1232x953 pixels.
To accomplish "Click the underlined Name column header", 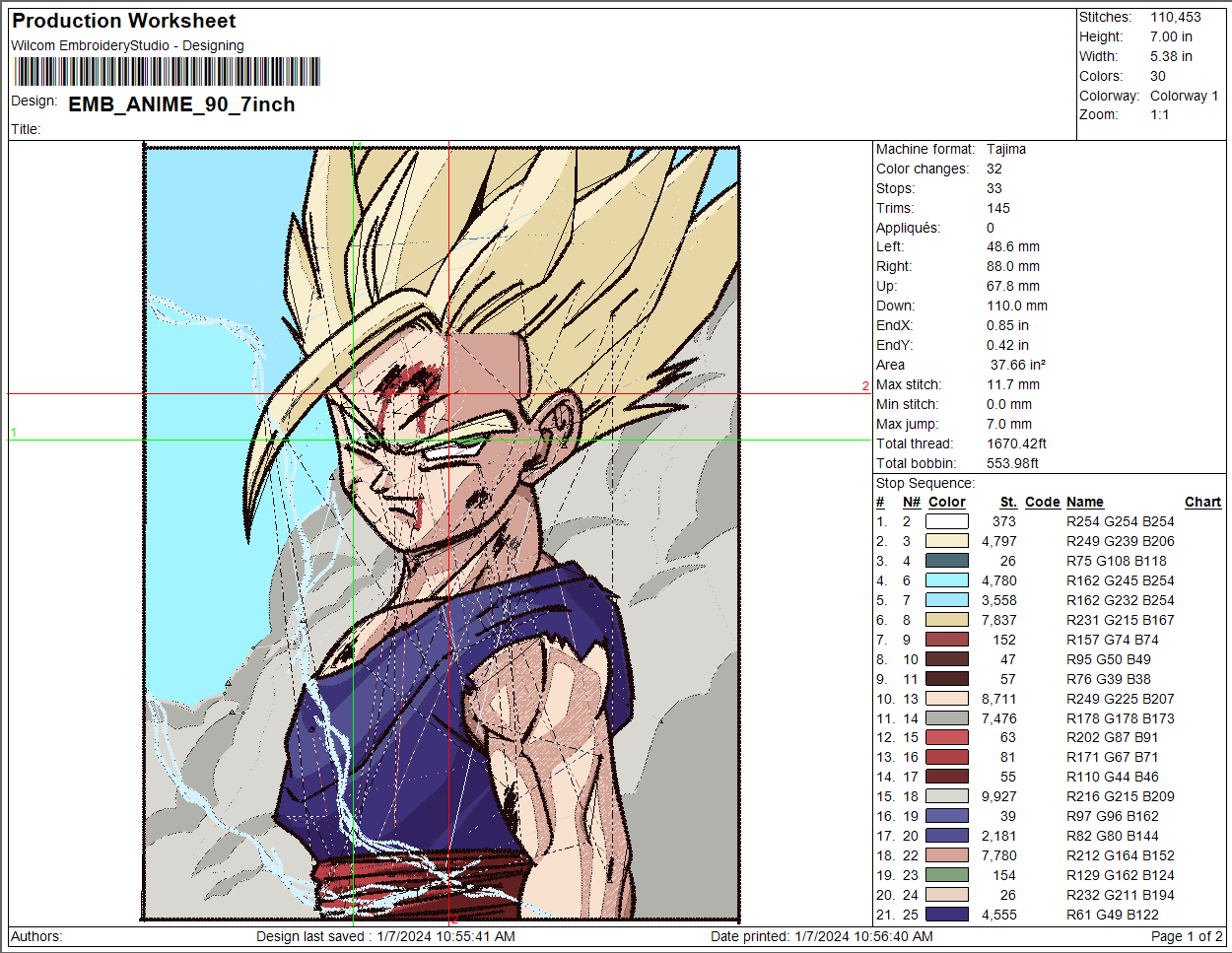I will [x=1084, y=502].
